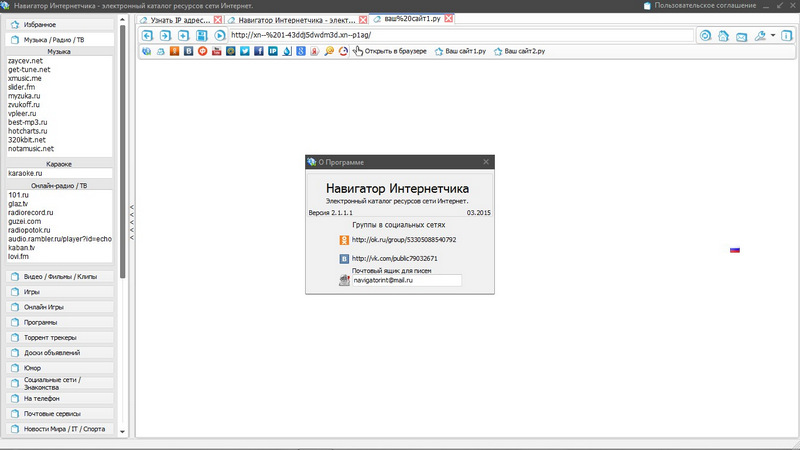This screenshot has height=450, width=800.
Task: Click the globe icon in the bookmarks bar
Action: [x=146, y=51]
